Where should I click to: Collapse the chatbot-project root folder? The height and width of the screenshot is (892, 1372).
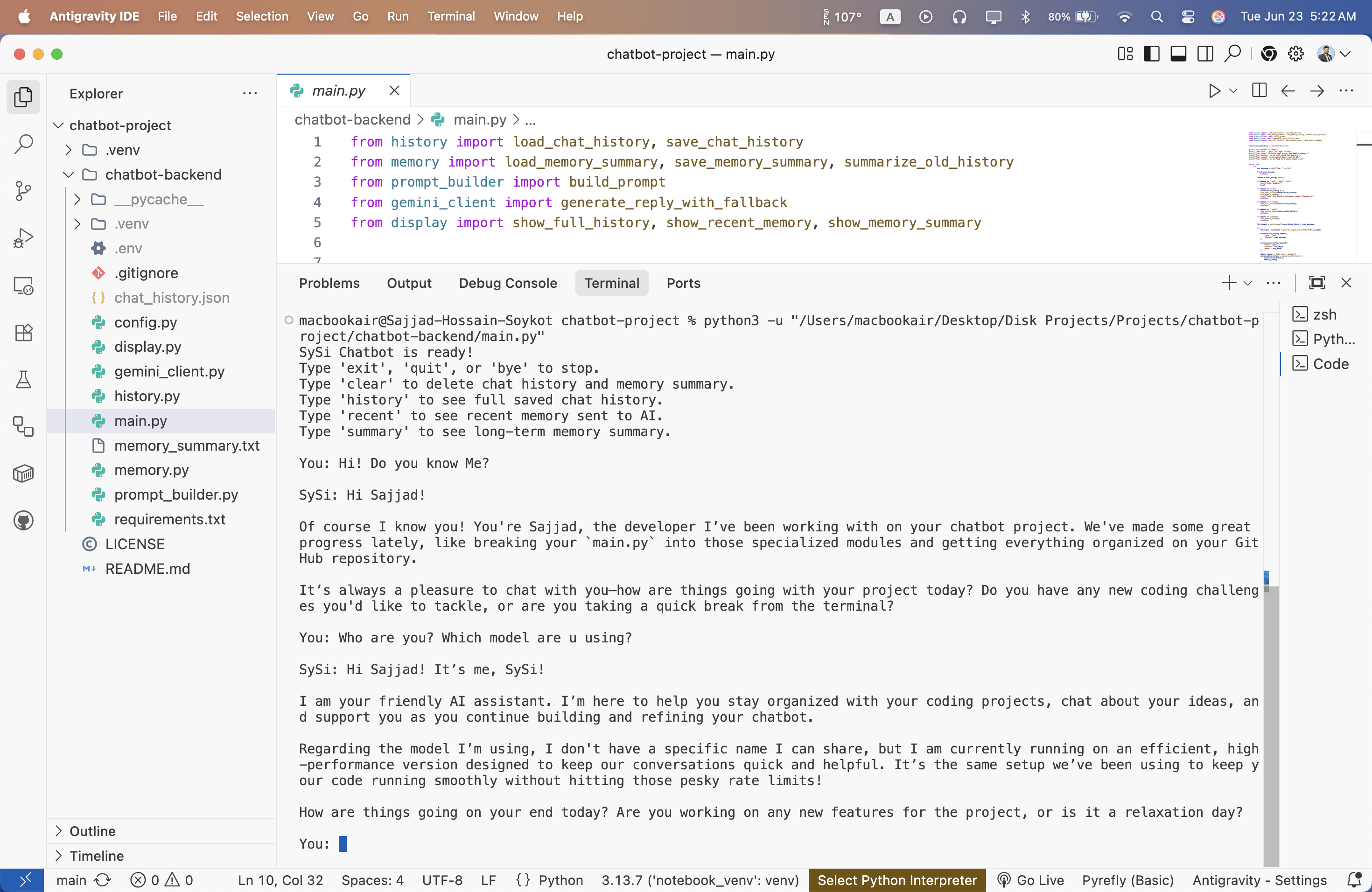pos(58,125)
